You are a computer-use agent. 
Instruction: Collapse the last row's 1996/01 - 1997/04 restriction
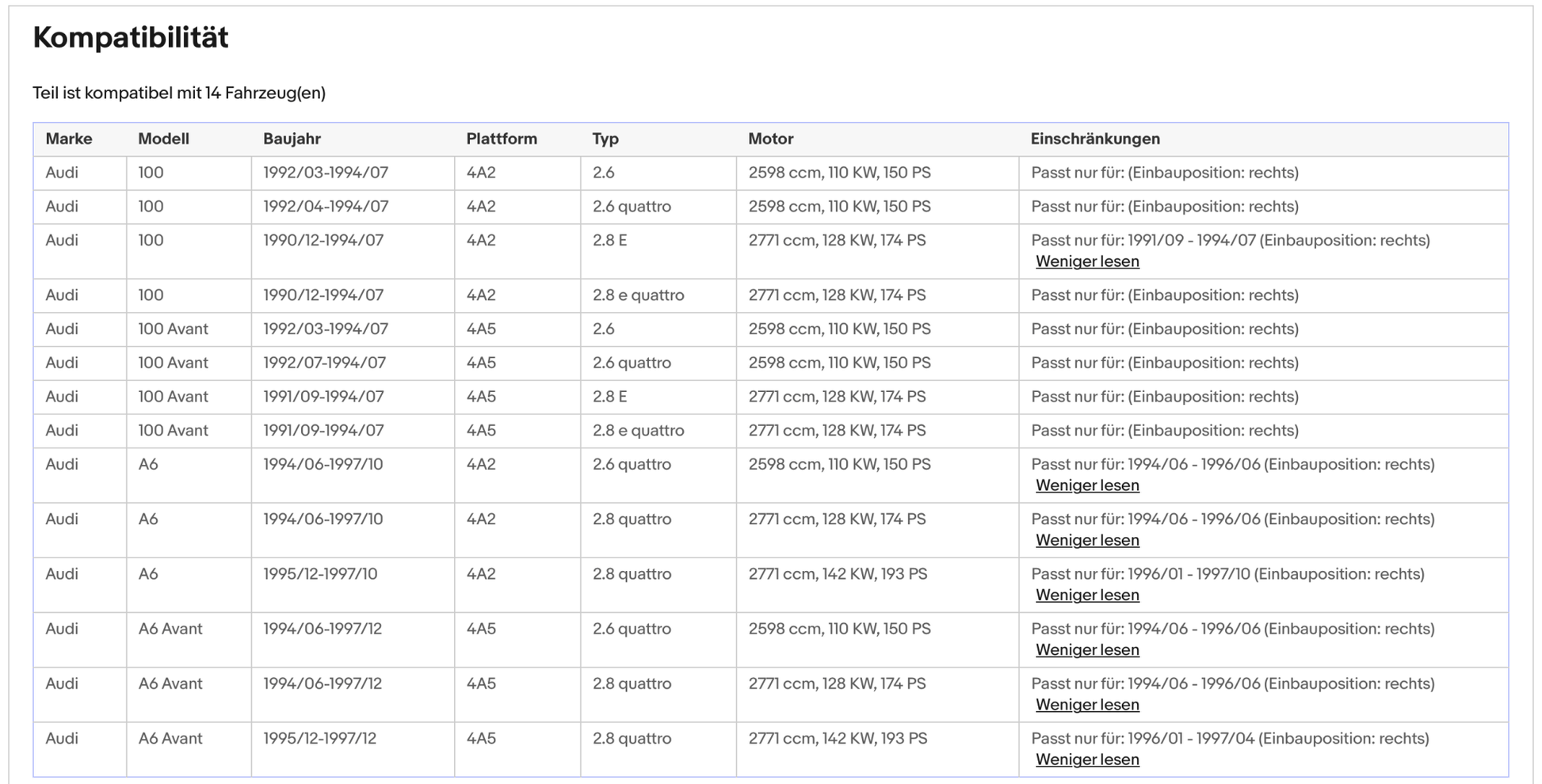(x=1087, y=759)
